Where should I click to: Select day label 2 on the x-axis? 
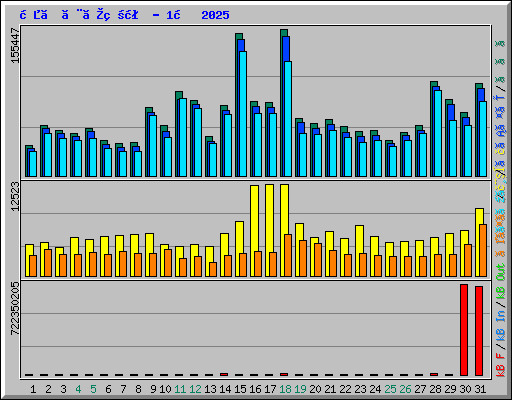tap(48, 389)
